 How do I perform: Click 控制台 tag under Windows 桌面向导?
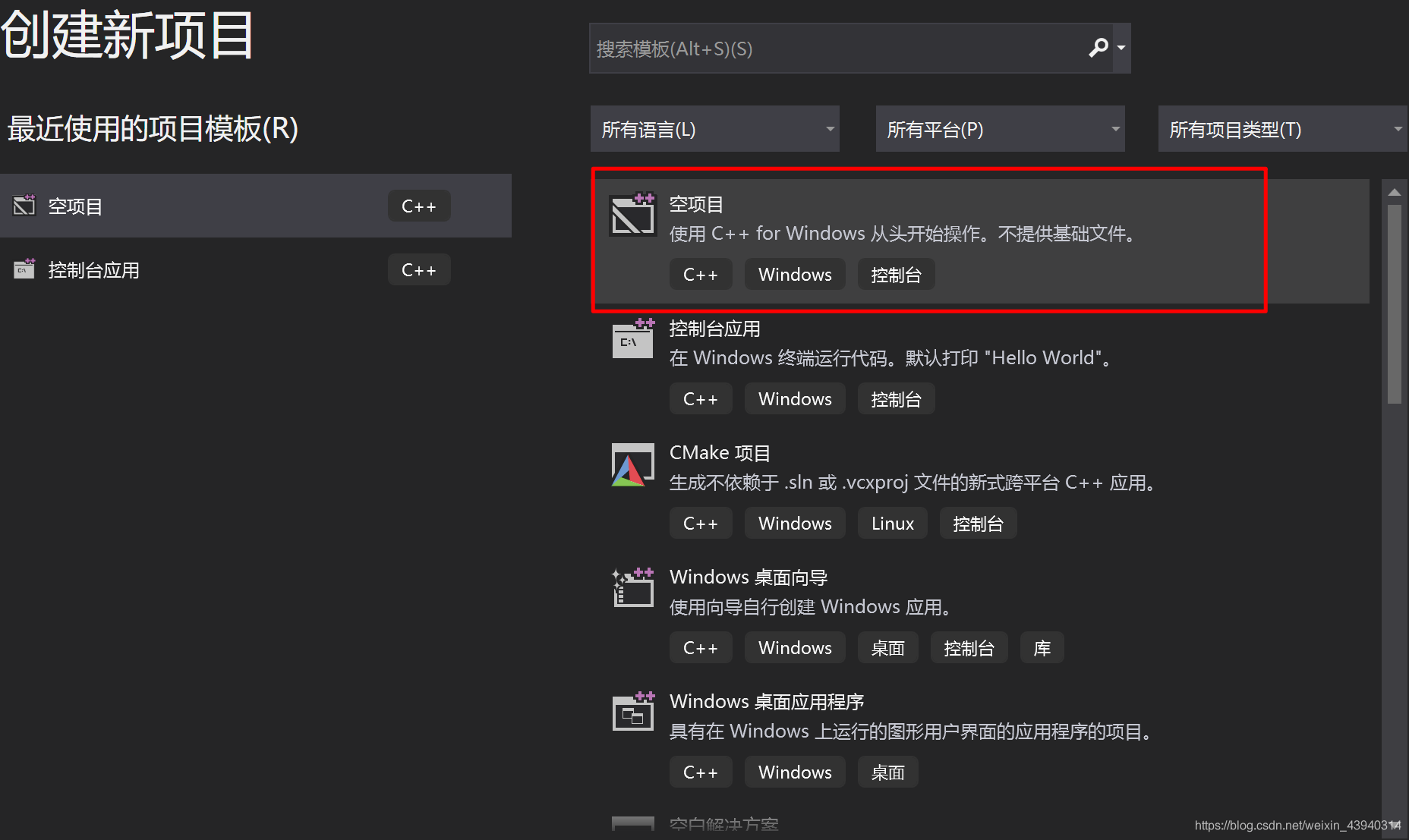click(969, 647)
